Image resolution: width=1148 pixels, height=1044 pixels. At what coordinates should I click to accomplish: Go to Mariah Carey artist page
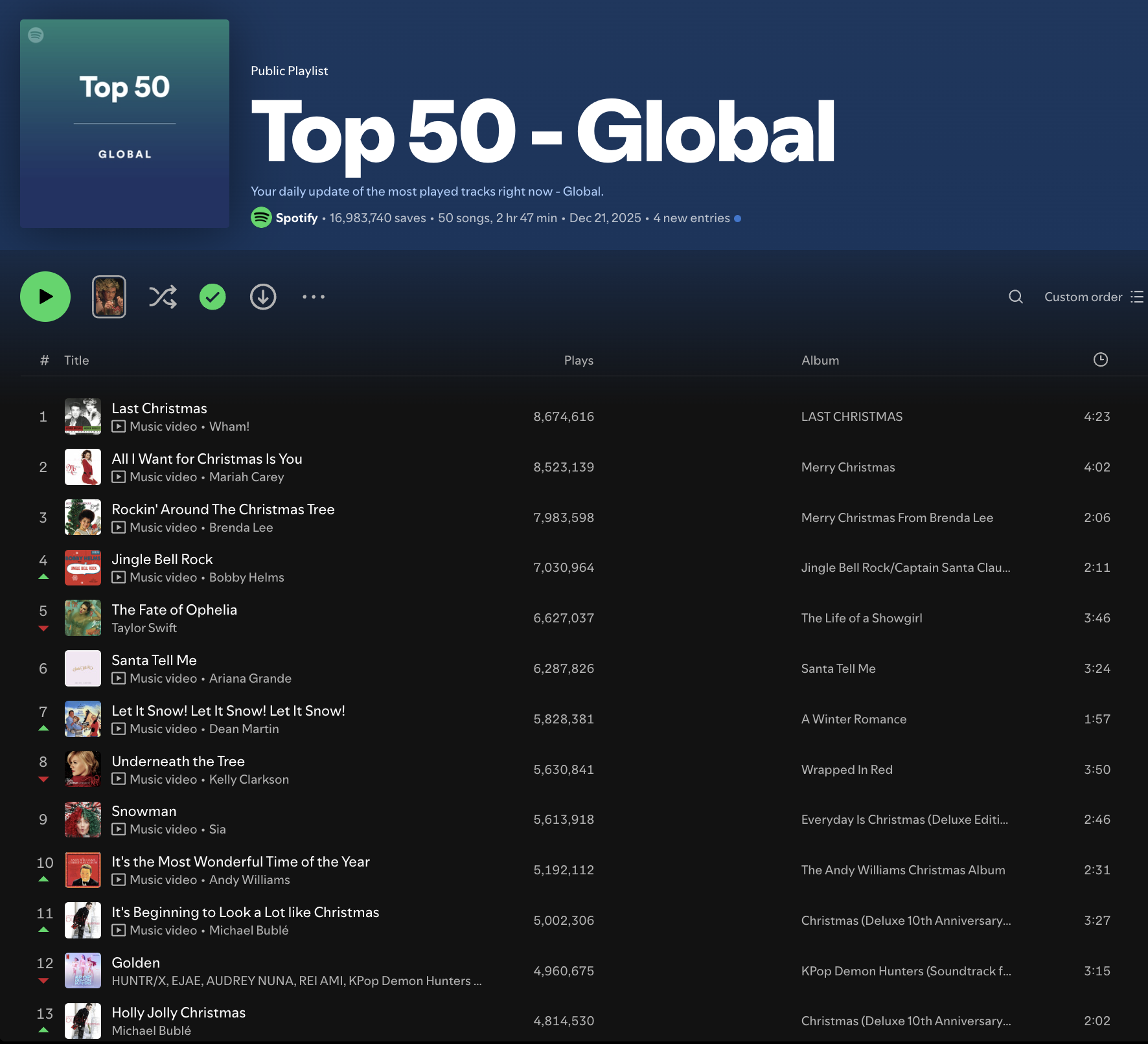pyautogui.click(x=247, y=477)
